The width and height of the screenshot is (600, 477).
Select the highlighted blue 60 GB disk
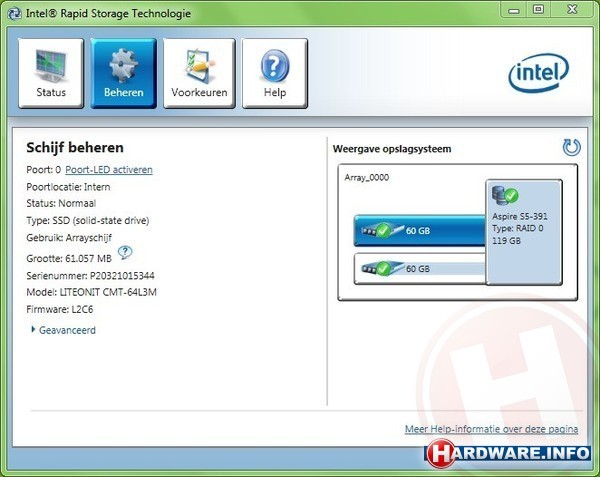click(x=420, y=230)
